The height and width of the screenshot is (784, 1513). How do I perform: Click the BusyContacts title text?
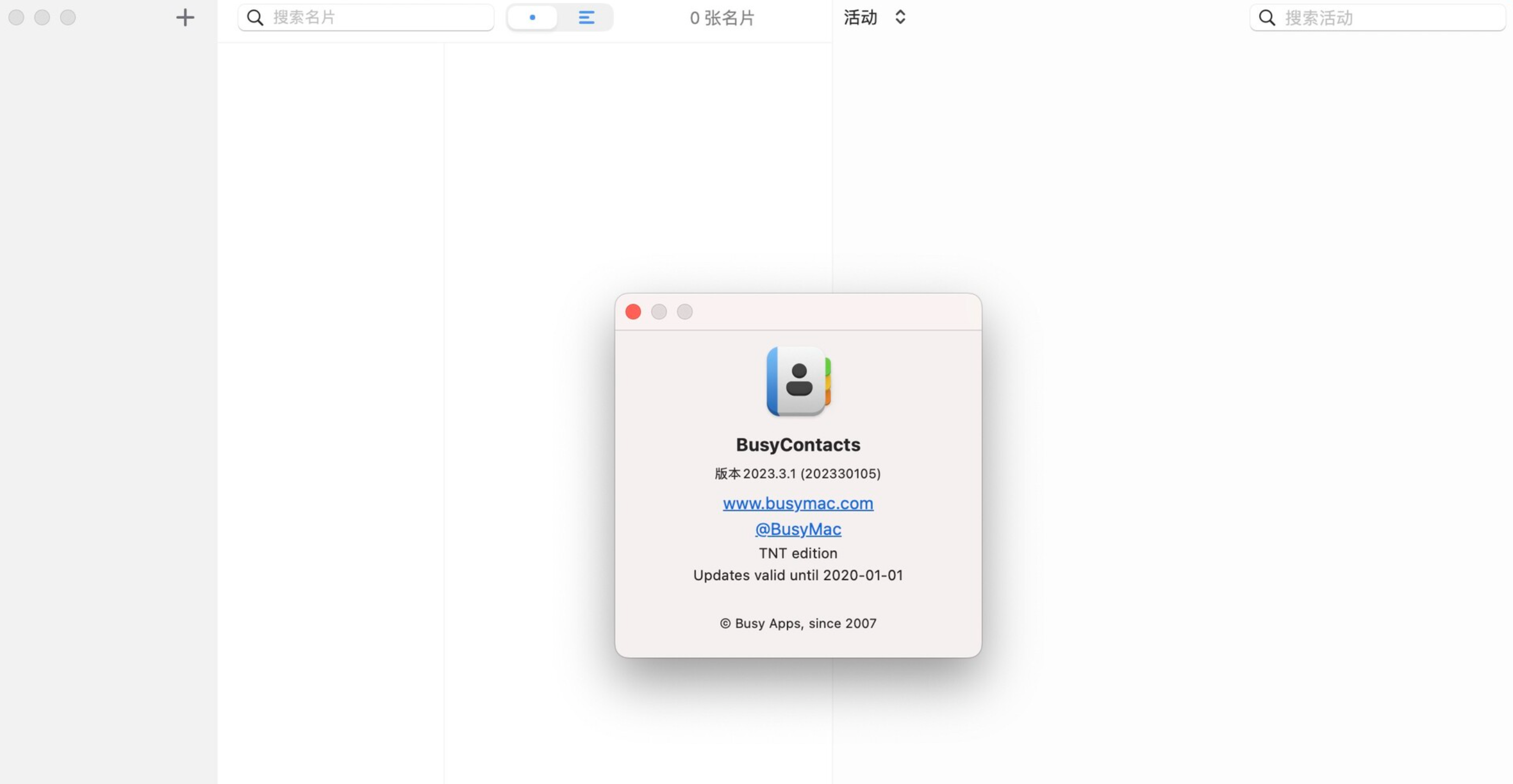[798, 445]
